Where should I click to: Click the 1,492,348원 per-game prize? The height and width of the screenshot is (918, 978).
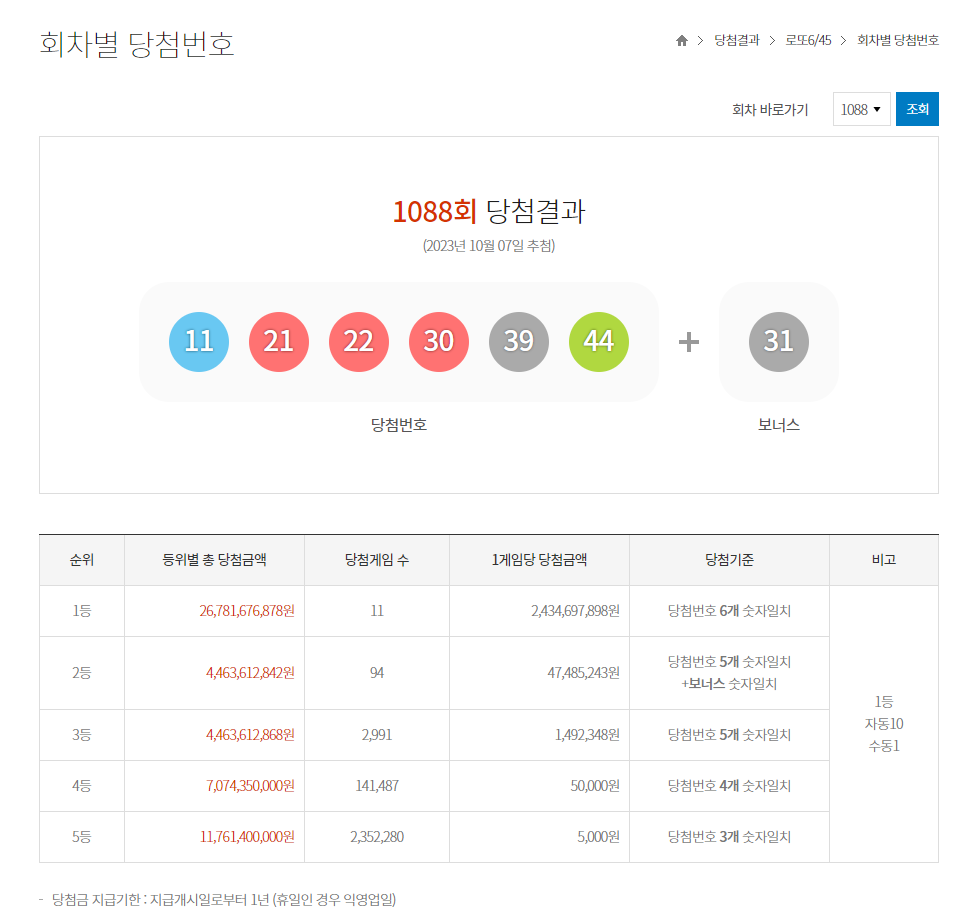[x=587, y=735]
